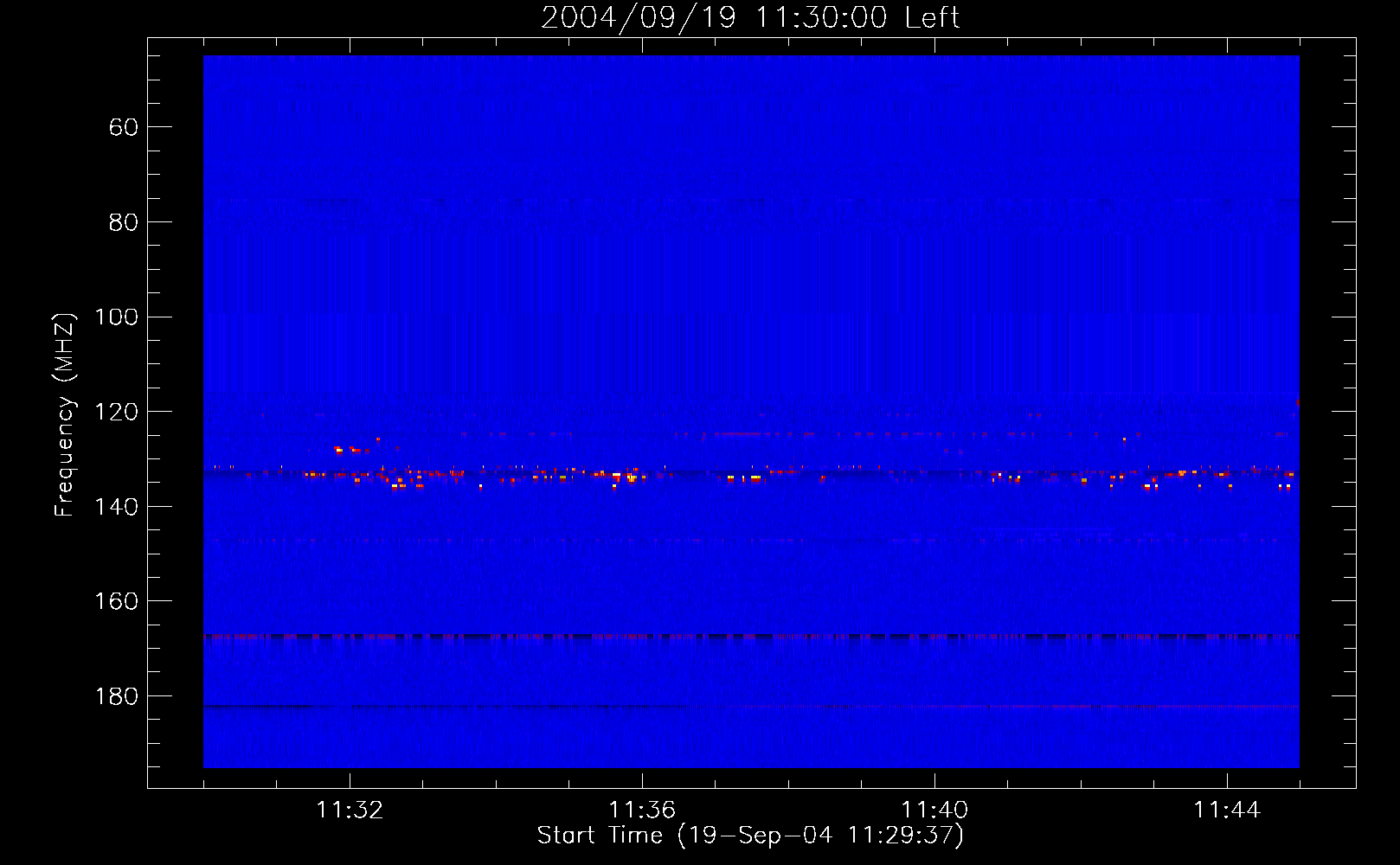Click the 11:40 time tick label
The width and height of the screenshot is (1400, 865).
934,811
